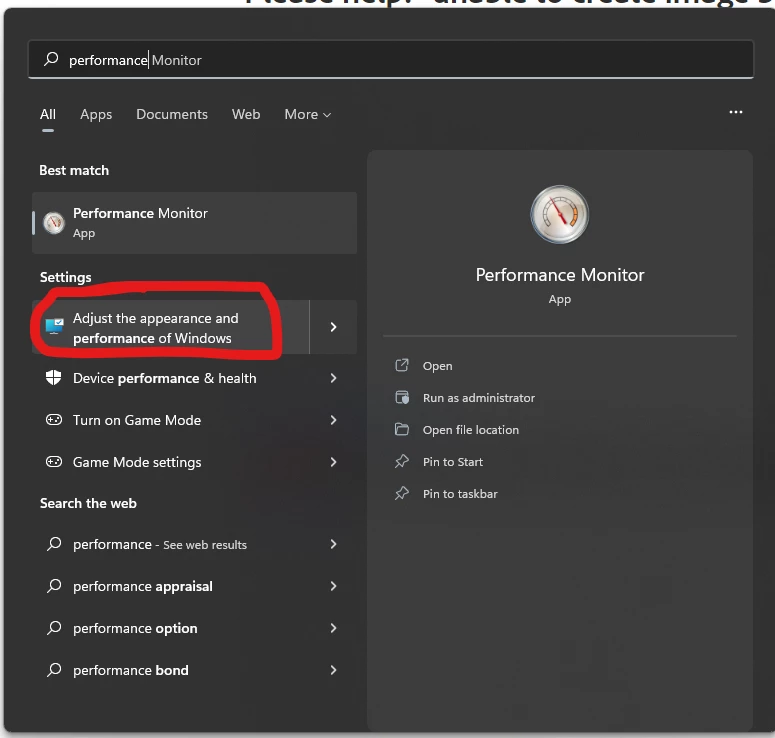Open the three-dots options menu

click(735, 112)
